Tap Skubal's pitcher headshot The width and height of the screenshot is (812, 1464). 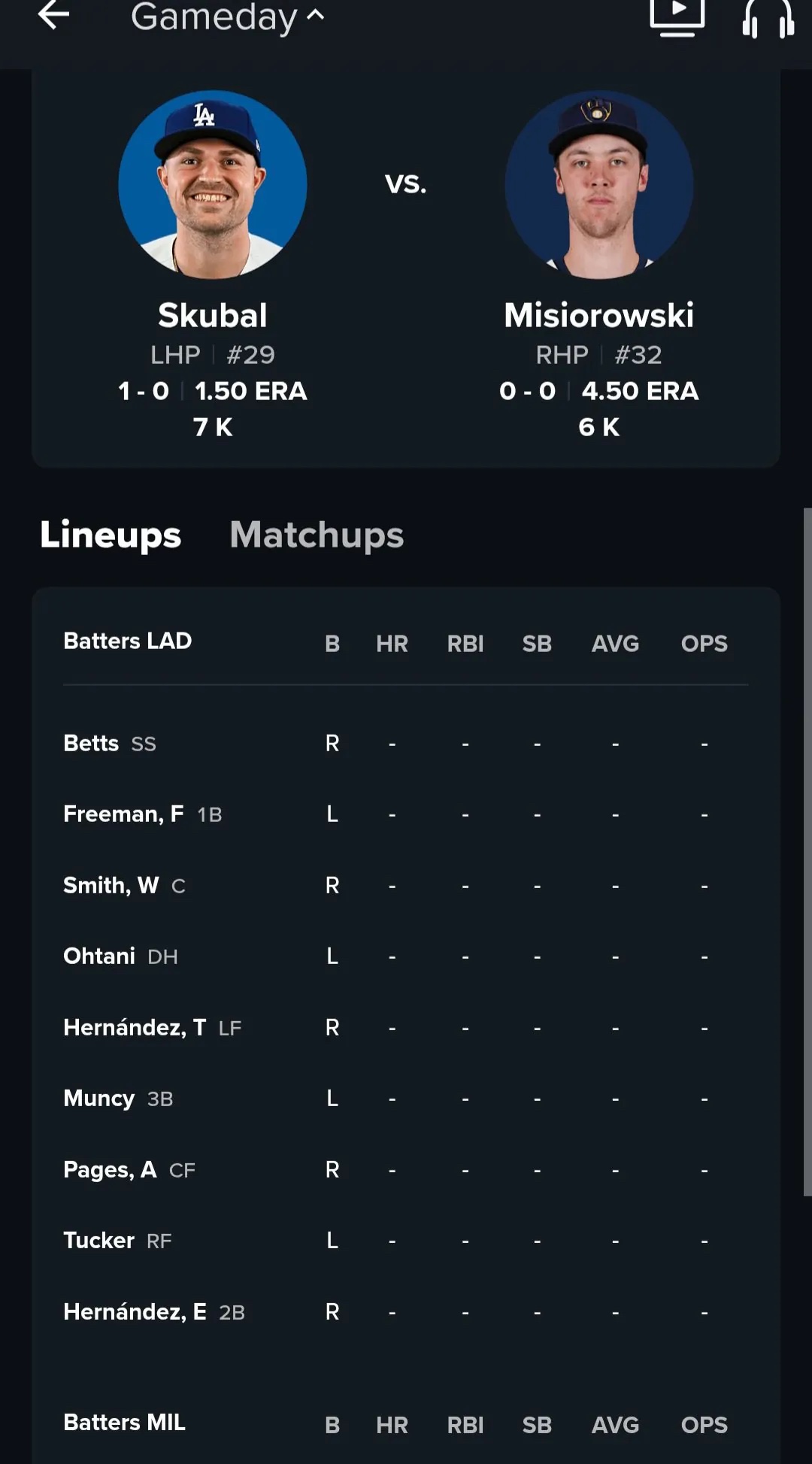coord(213,184)
